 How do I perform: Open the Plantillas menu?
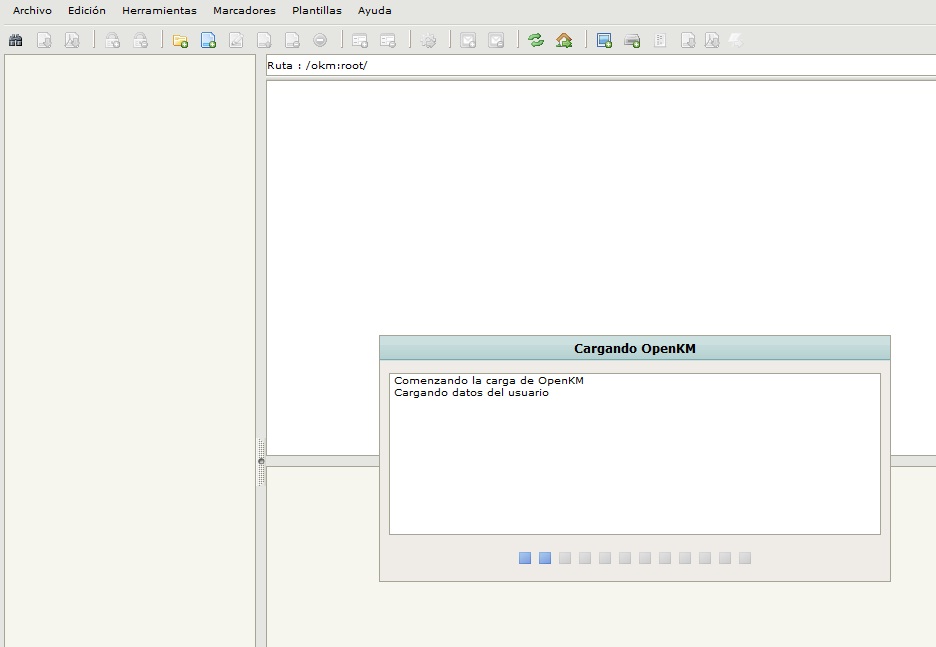pyautogui.click(x=316, y=11)
